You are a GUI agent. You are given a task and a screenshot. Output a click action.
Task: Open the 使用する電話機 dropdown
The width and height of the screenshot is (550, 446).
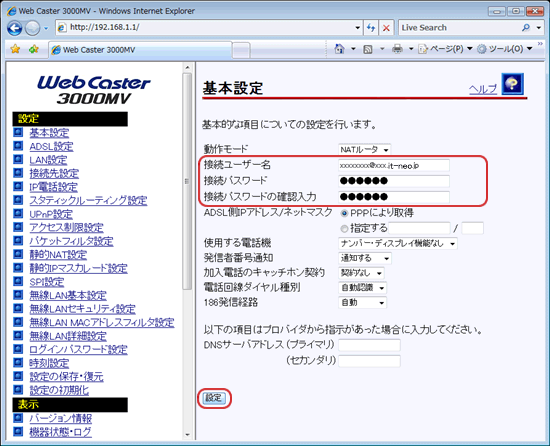click(398, 243)
